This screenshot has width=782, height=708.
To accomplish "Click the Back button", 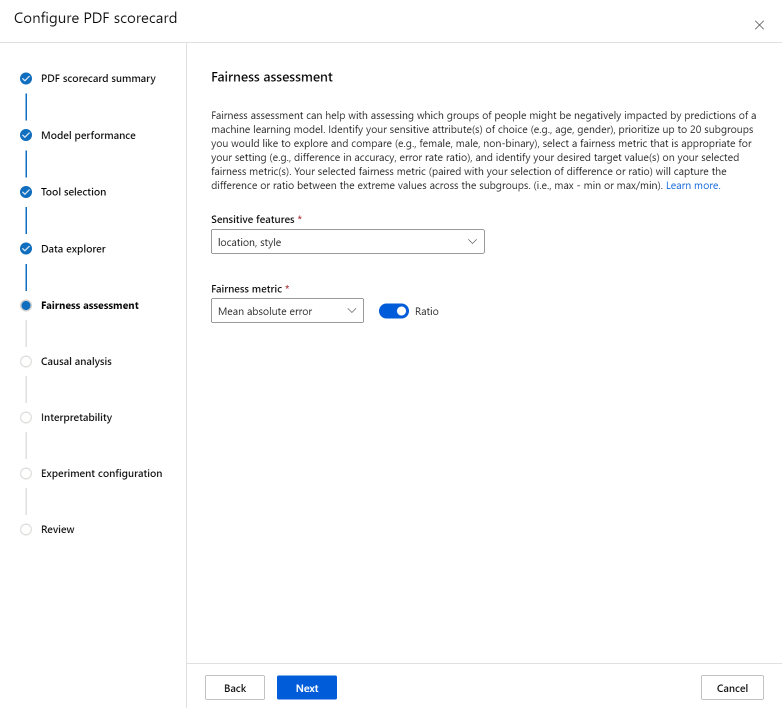I will coord(235,688).
